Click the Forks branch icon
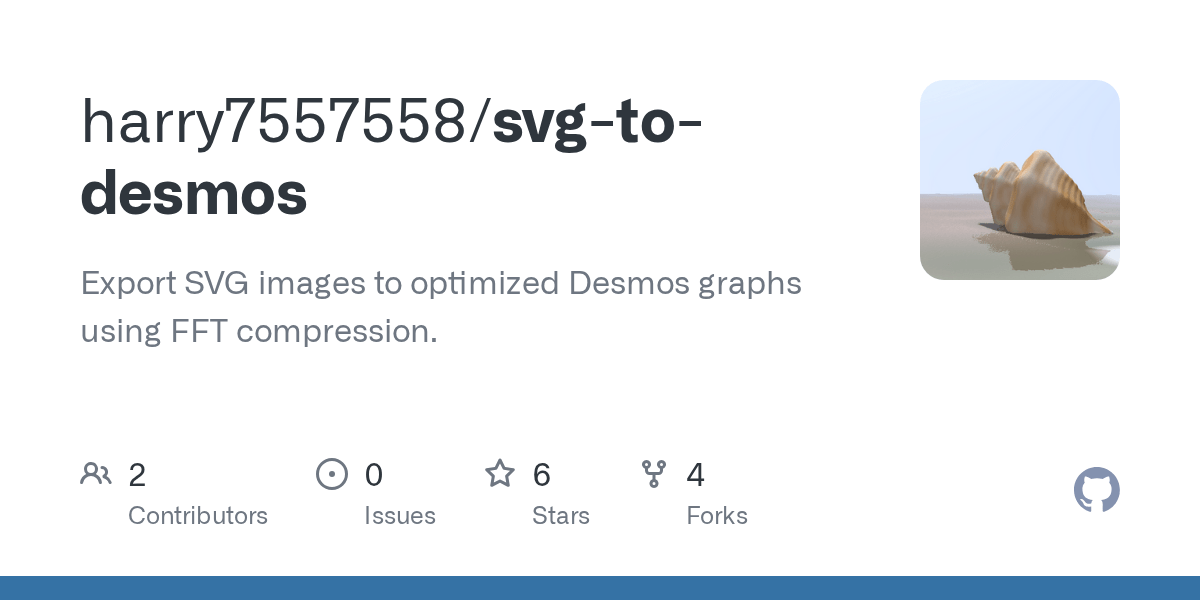Image resolution: width=1200 pixels, height=600 pixels. click(654, 474)
